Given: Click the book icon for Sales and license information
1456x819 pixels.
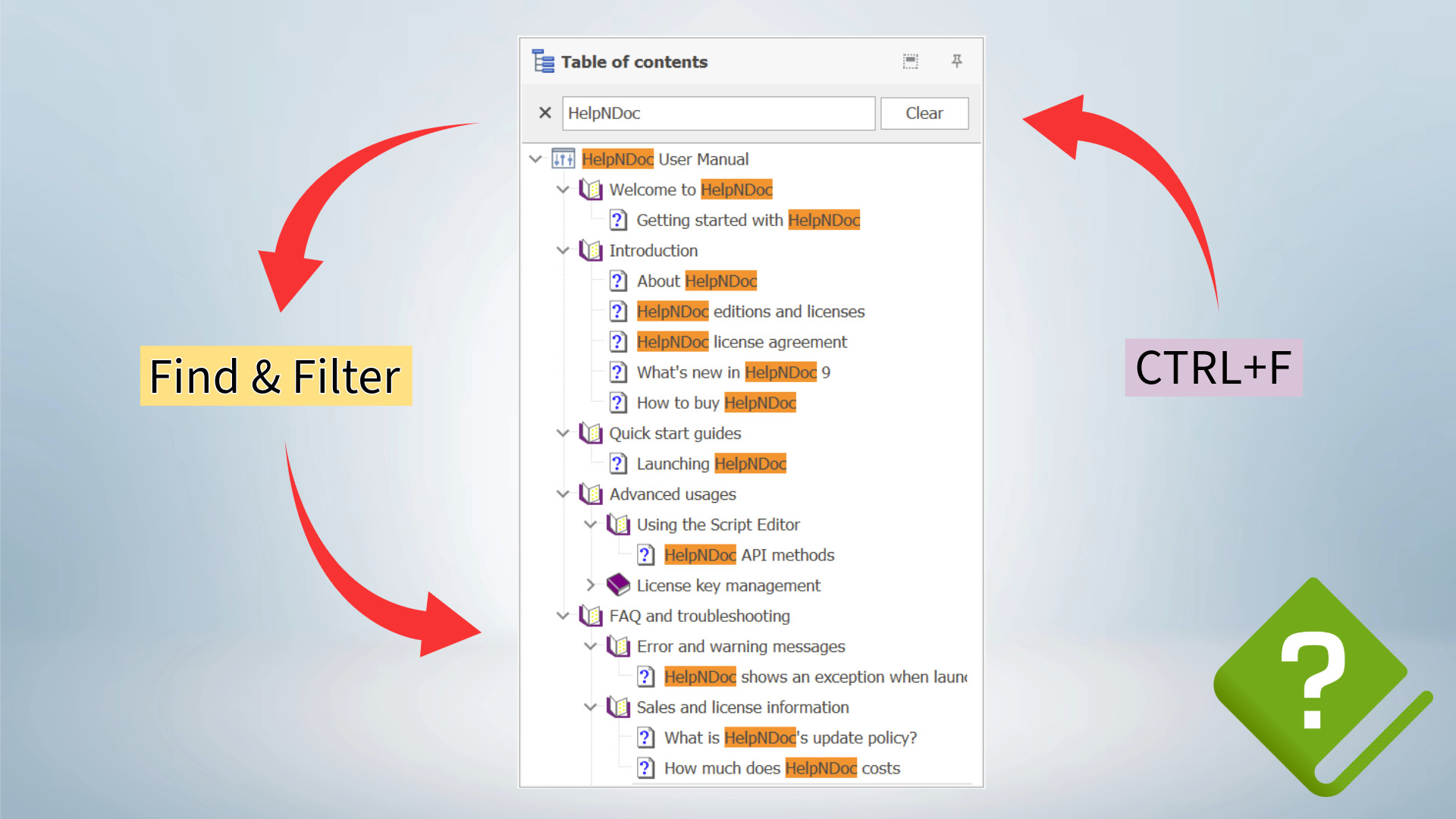Looking at the screenshot, I should [618, 708].
